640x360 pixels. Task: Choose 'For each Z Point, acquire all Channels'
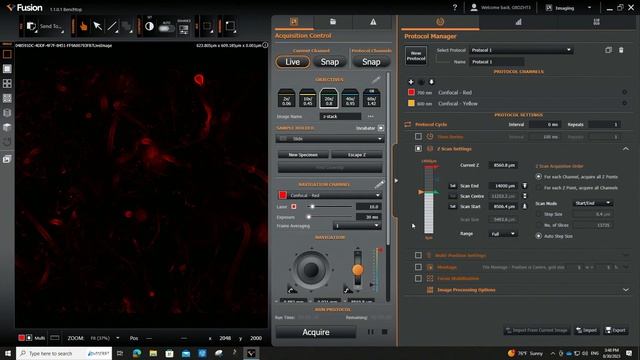pyautogui.click(x=539, y=188)
